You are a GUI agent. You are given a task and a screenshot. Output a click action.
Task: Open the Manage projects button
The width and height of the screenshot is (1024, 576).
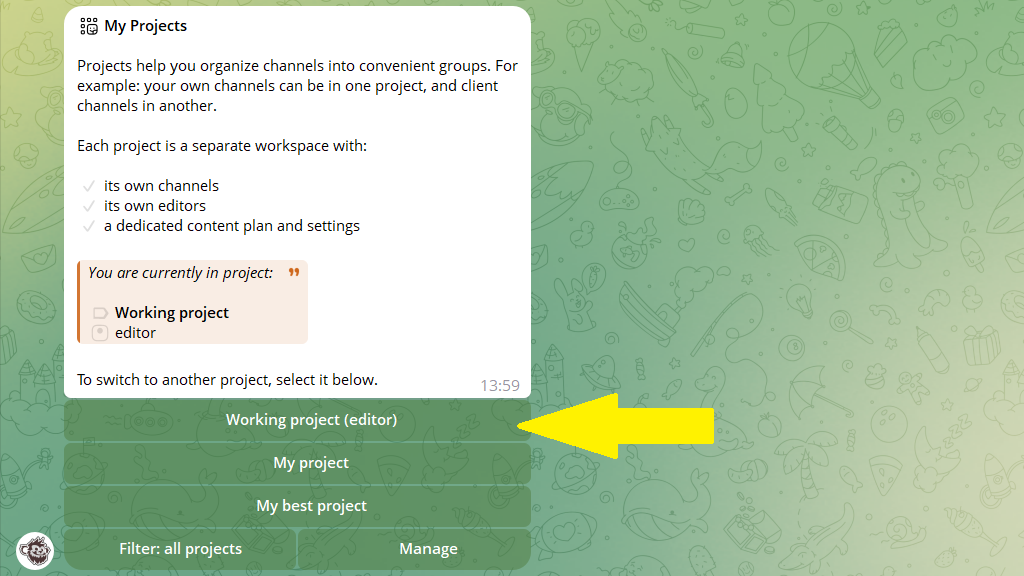point(414,549)
